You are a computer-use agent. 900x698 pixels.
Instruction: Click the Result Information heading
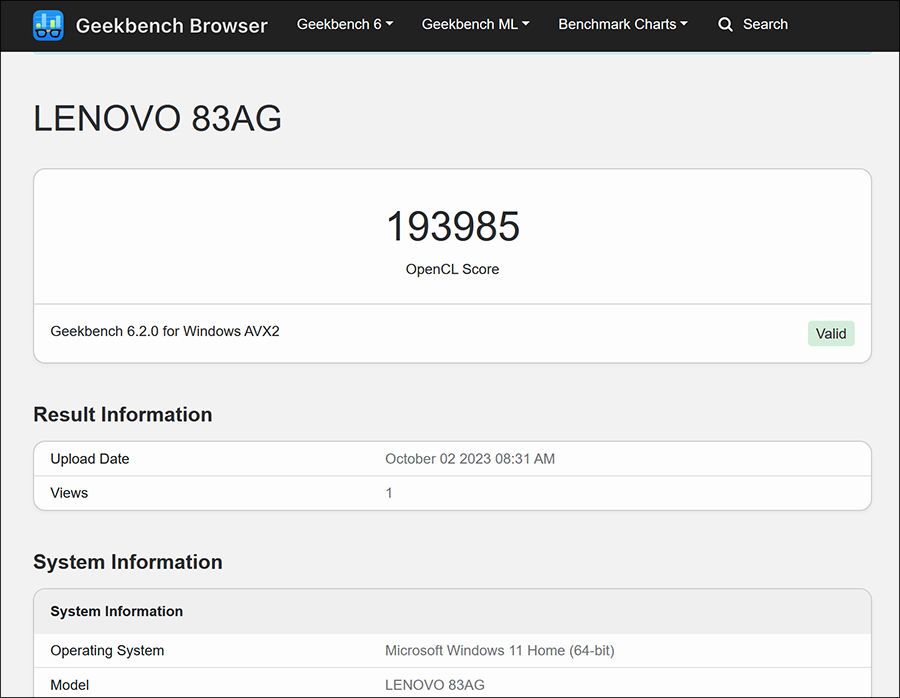(123, 414)
